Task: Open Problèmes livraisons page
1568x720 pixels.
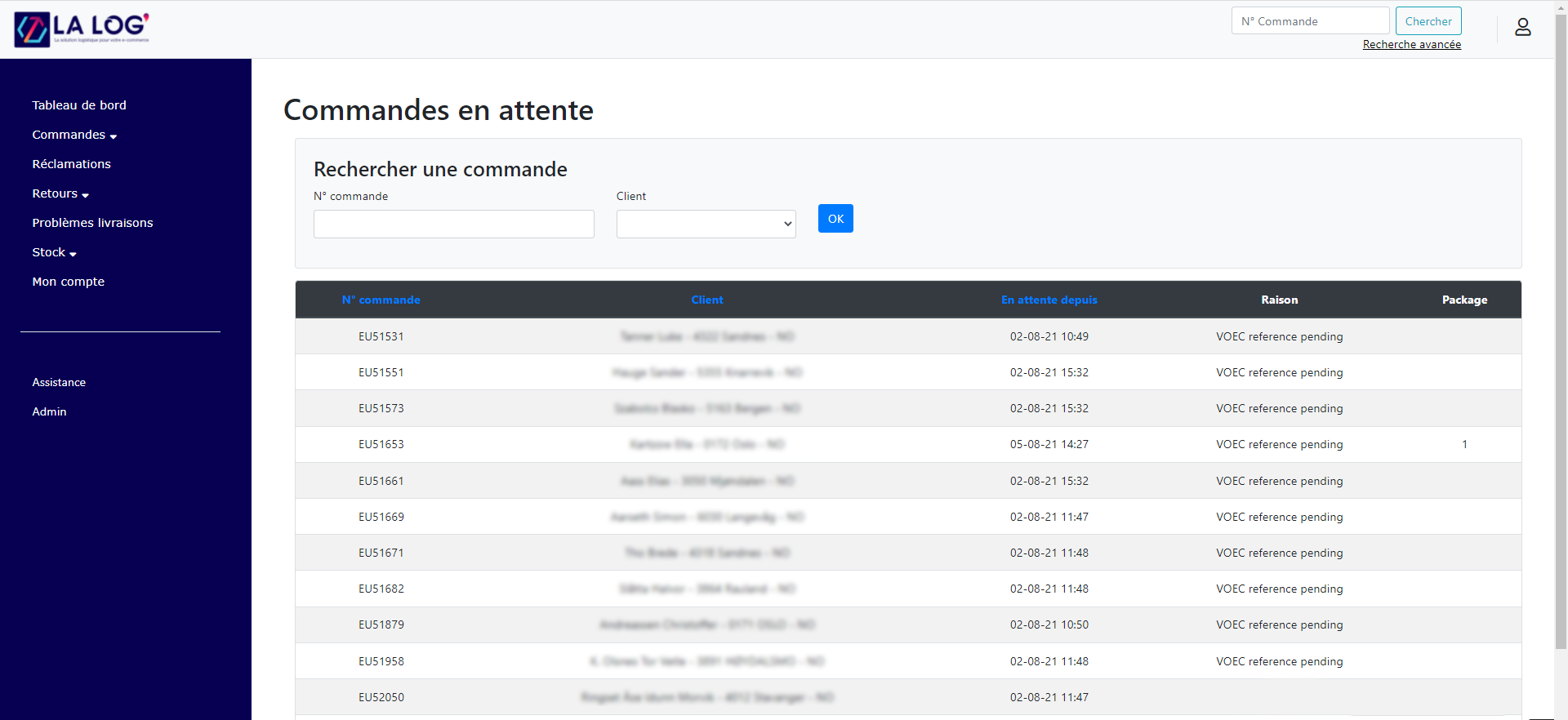Action: pos(92,223)
